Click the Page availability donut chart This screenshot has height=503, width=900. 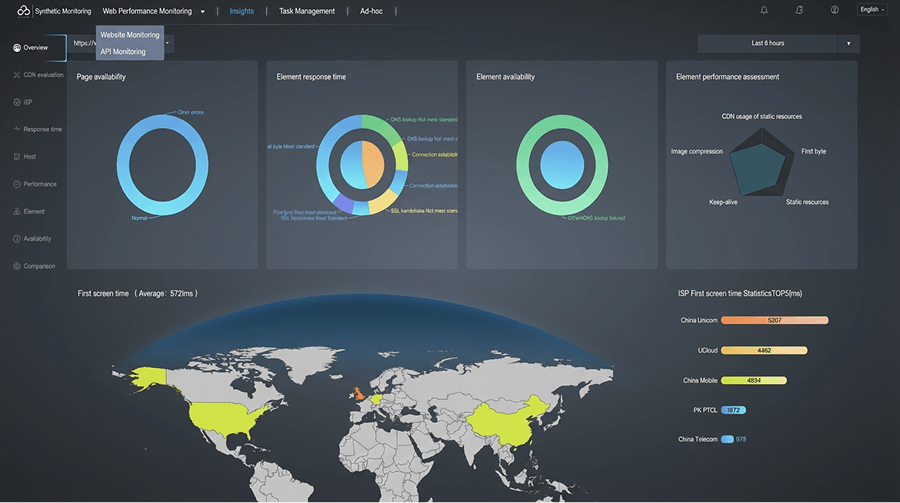[162, 165]
